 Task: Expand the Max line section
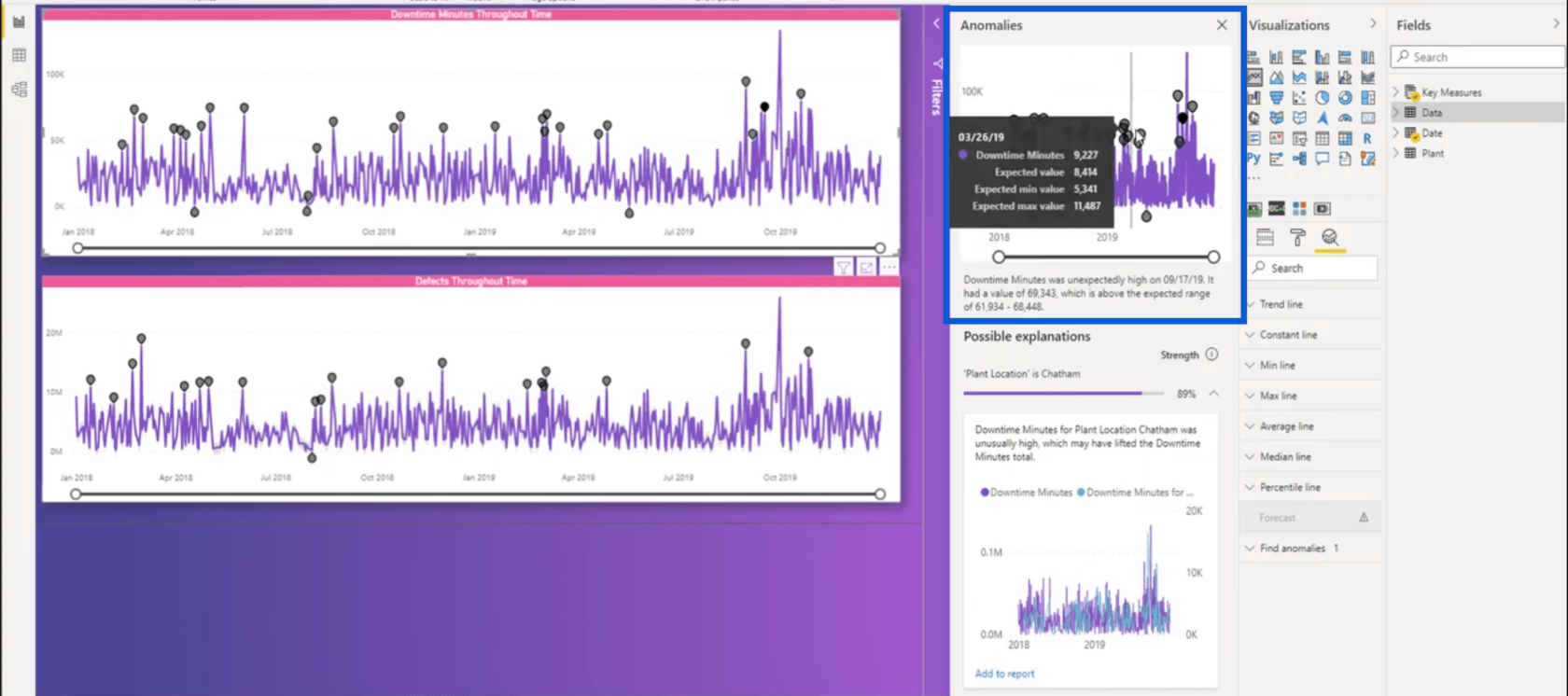click(x=1311, y=396)
